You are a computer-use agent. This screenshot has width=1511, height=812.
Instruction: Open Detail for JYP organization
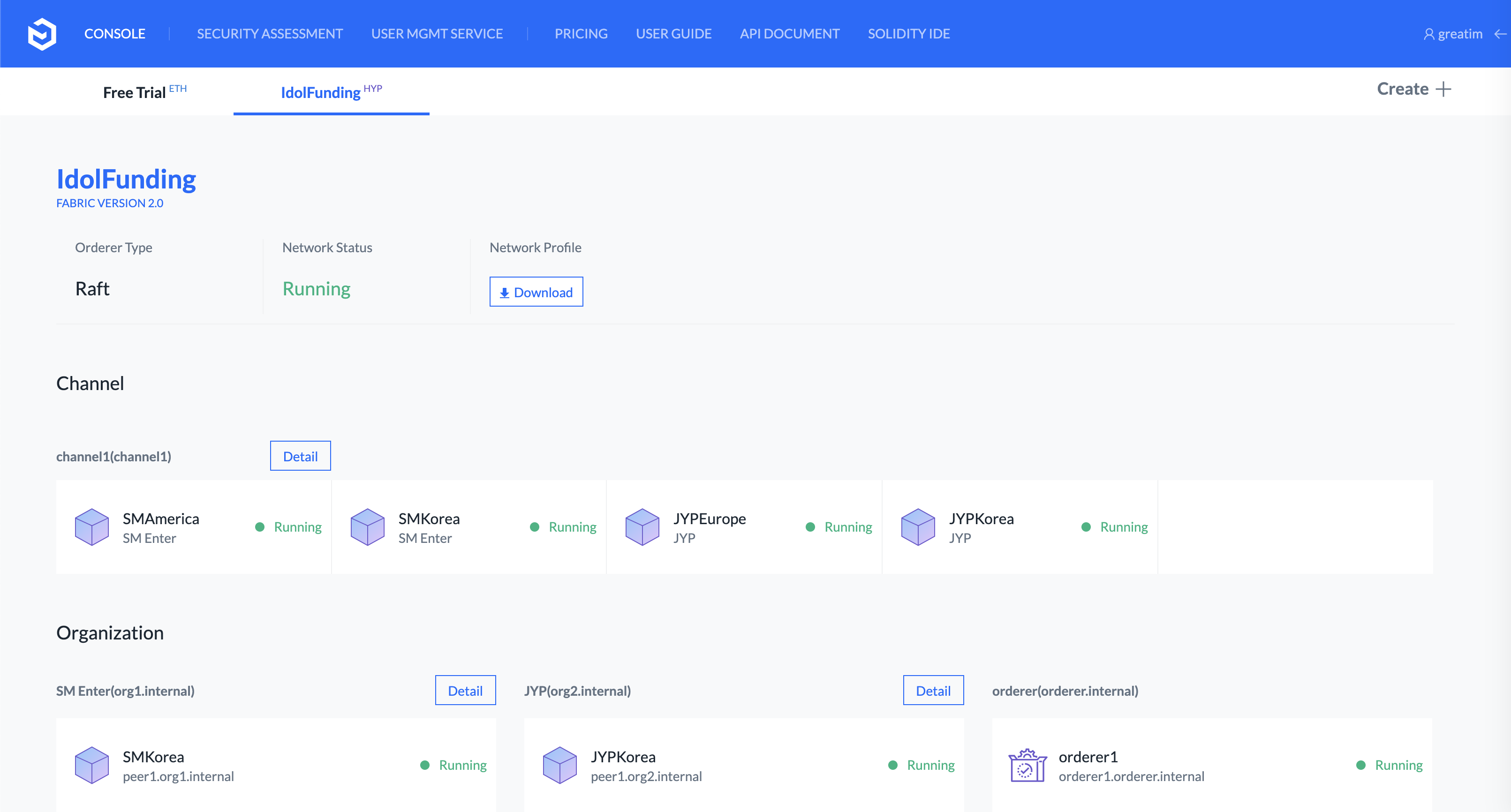(933, 691)
